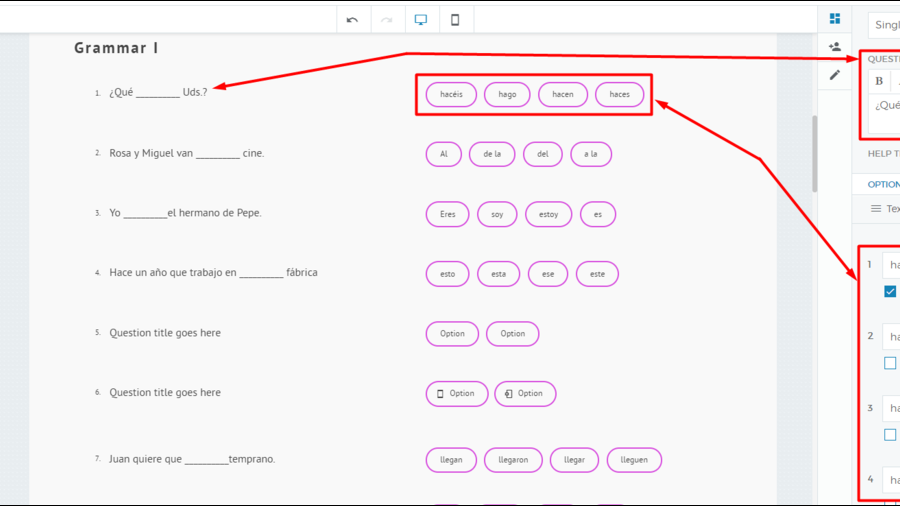Open the question type dropdown at top right
900x506 pixels.
pos(885,25)
